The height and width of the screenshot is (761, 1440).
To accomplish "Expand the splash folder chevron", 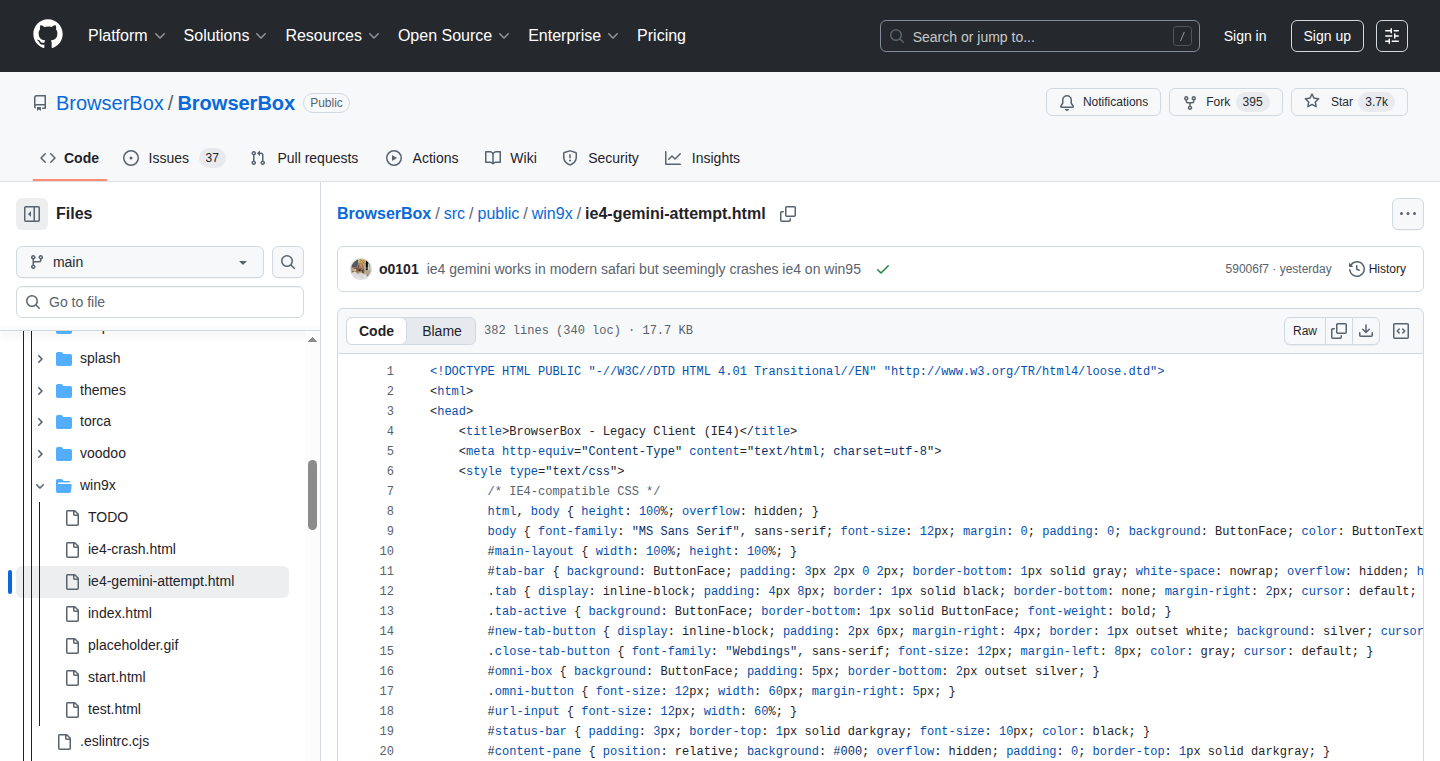I will point(40,358).
